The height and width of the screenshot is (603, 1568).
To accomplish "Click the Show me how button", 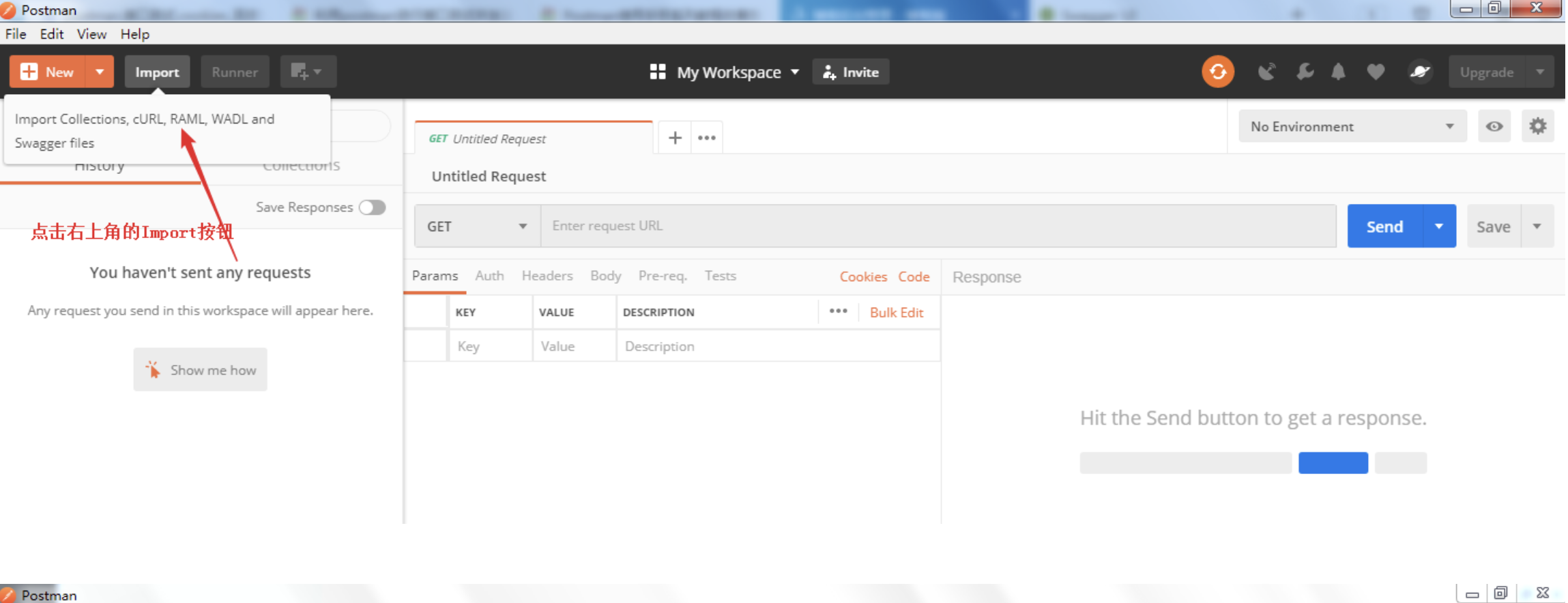I will click(200, 370).
